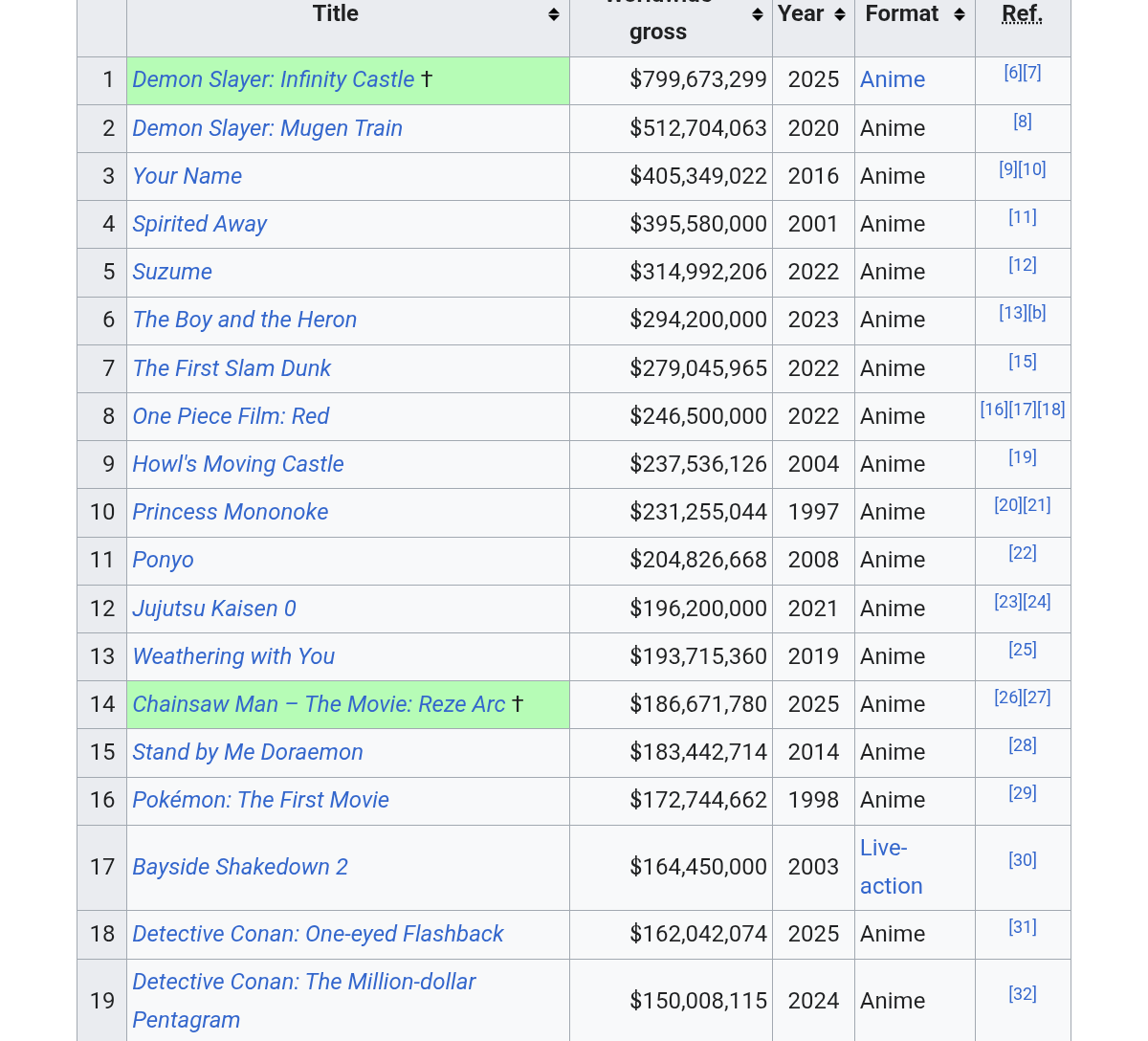The width and height of the screenshot is (1148, 1041).
Task: Jump to citation [10]
Action: click(x=1032, y=169)
